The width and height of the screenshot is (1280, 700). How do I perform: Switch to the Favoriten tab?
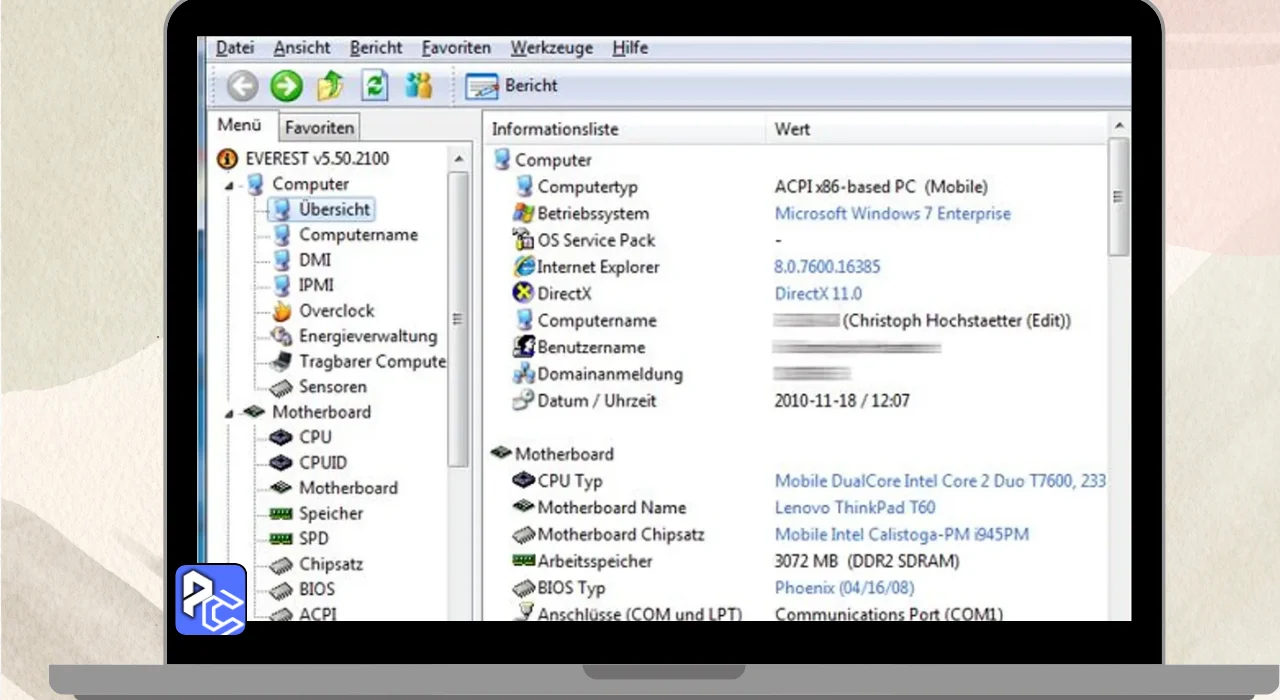pos(318,128)
